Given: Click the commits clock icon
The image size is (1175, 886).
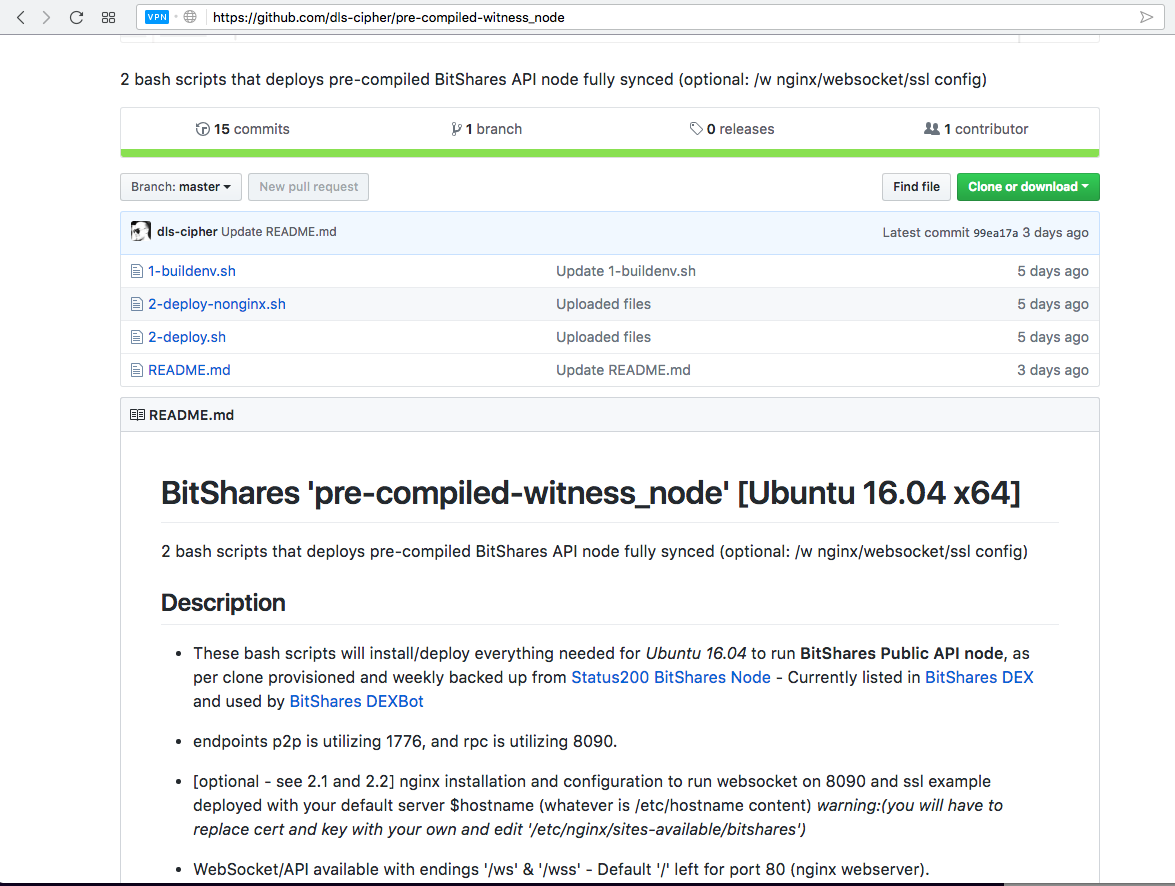Looking at the screenshot, I should tap(202, 129).
